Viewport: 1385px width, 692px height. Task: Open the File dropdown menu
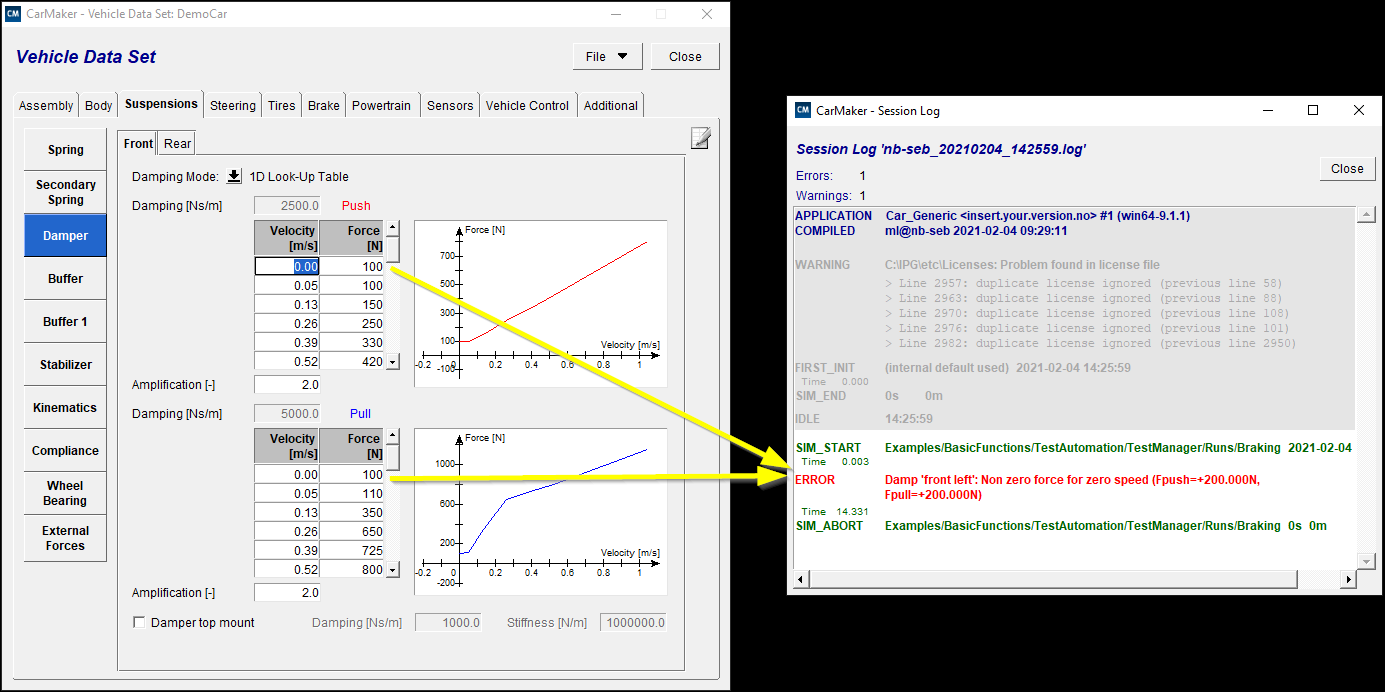coord(607,57)
